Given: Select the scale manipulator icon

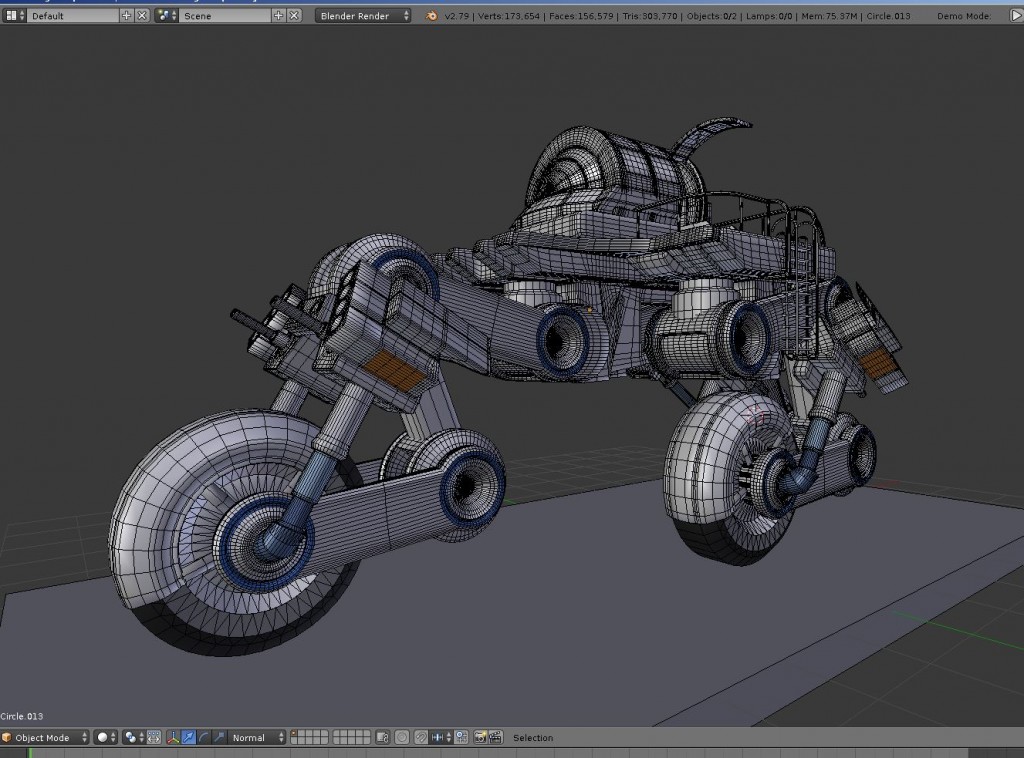Looking at the screenshot, I should [219, 737].
